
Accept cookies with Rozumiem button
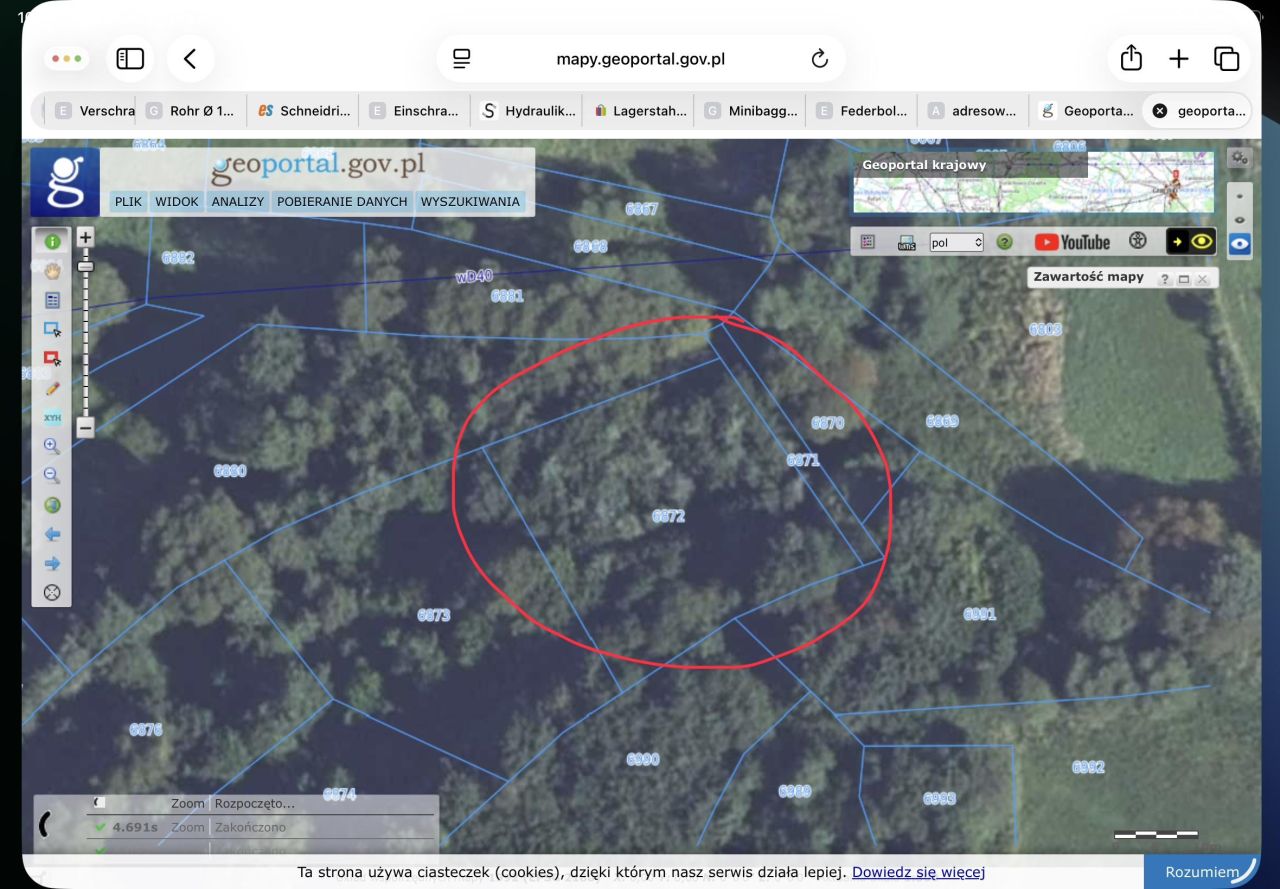1200,872
